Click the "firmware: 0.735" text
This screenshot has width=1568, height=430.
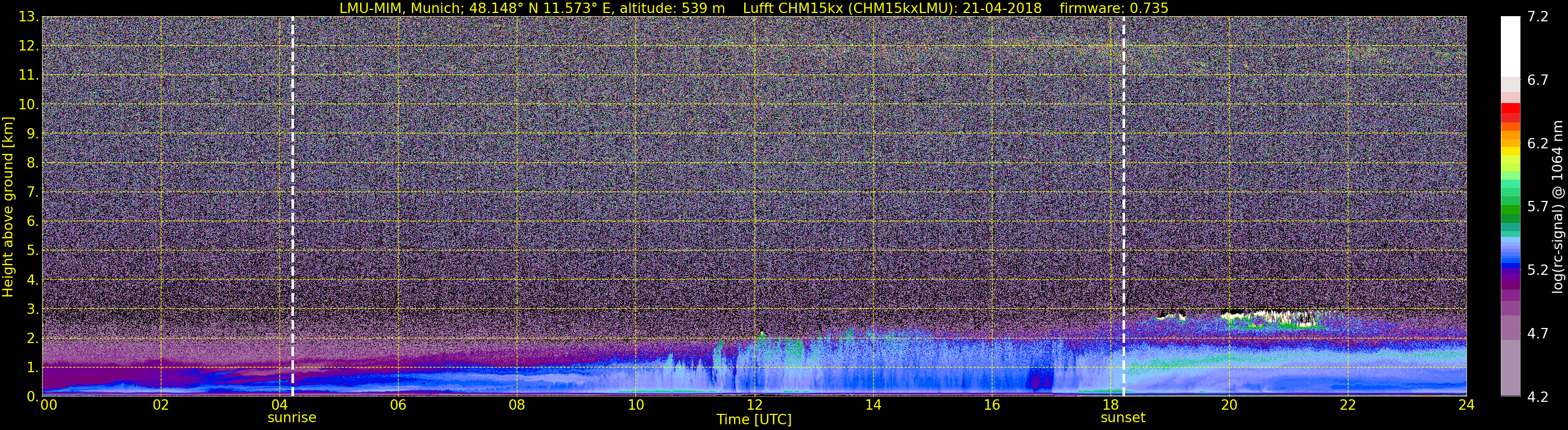pyautogui.click(x=1113, y=8)
